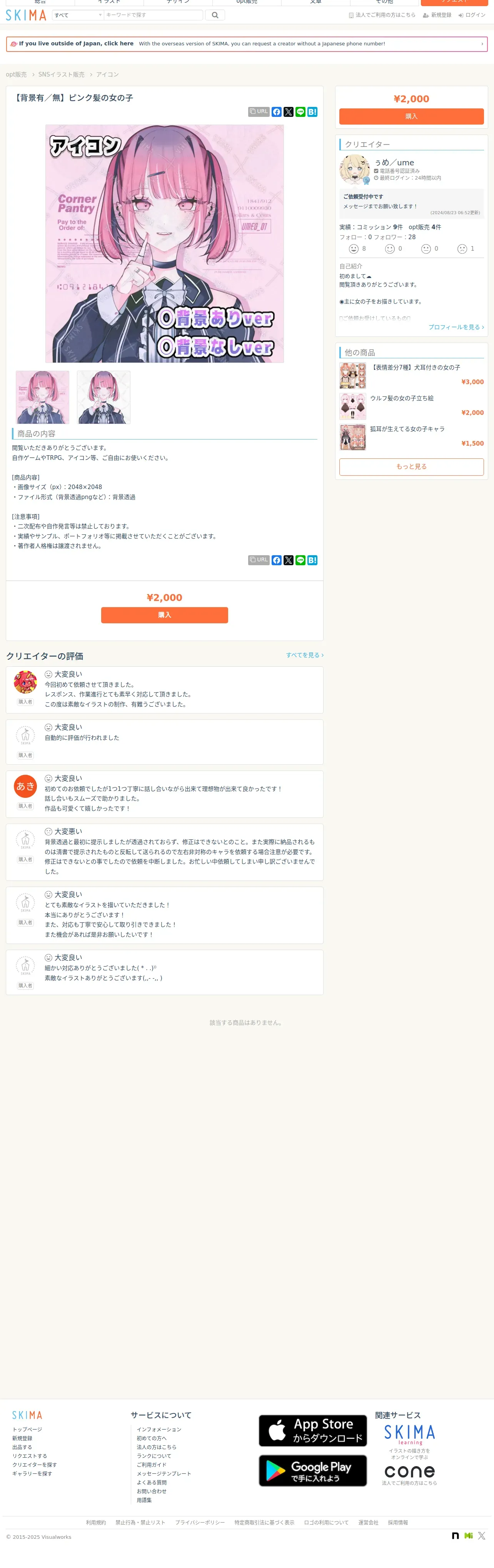Open the overseas version banner link

tap(247, 44)
